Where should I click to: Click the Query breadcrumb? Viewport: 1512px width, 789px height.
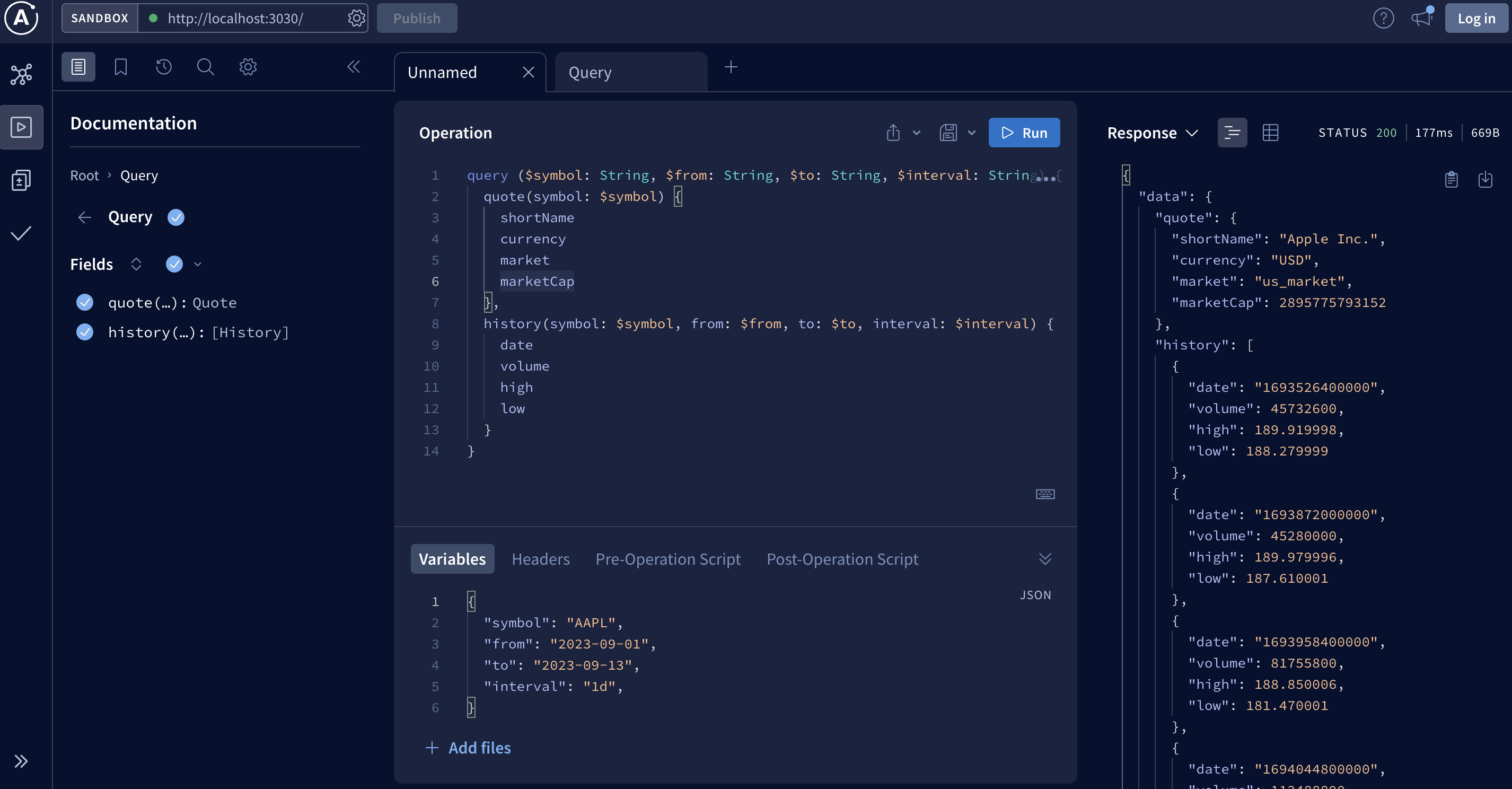(139, 176)
